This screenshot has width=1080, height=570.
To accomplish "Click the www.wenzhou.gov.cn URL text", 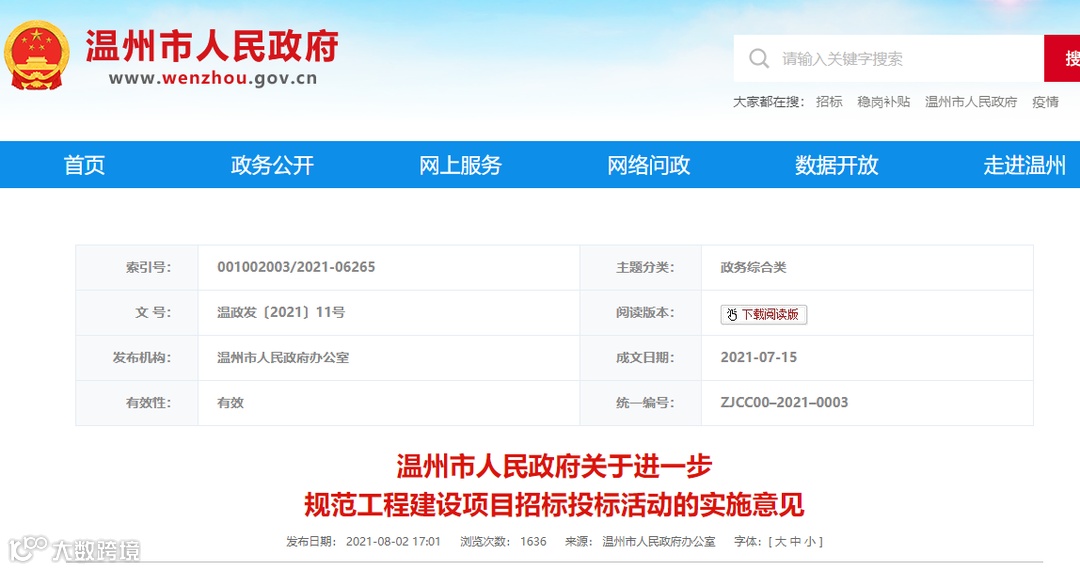I will (x=213, y=78).
